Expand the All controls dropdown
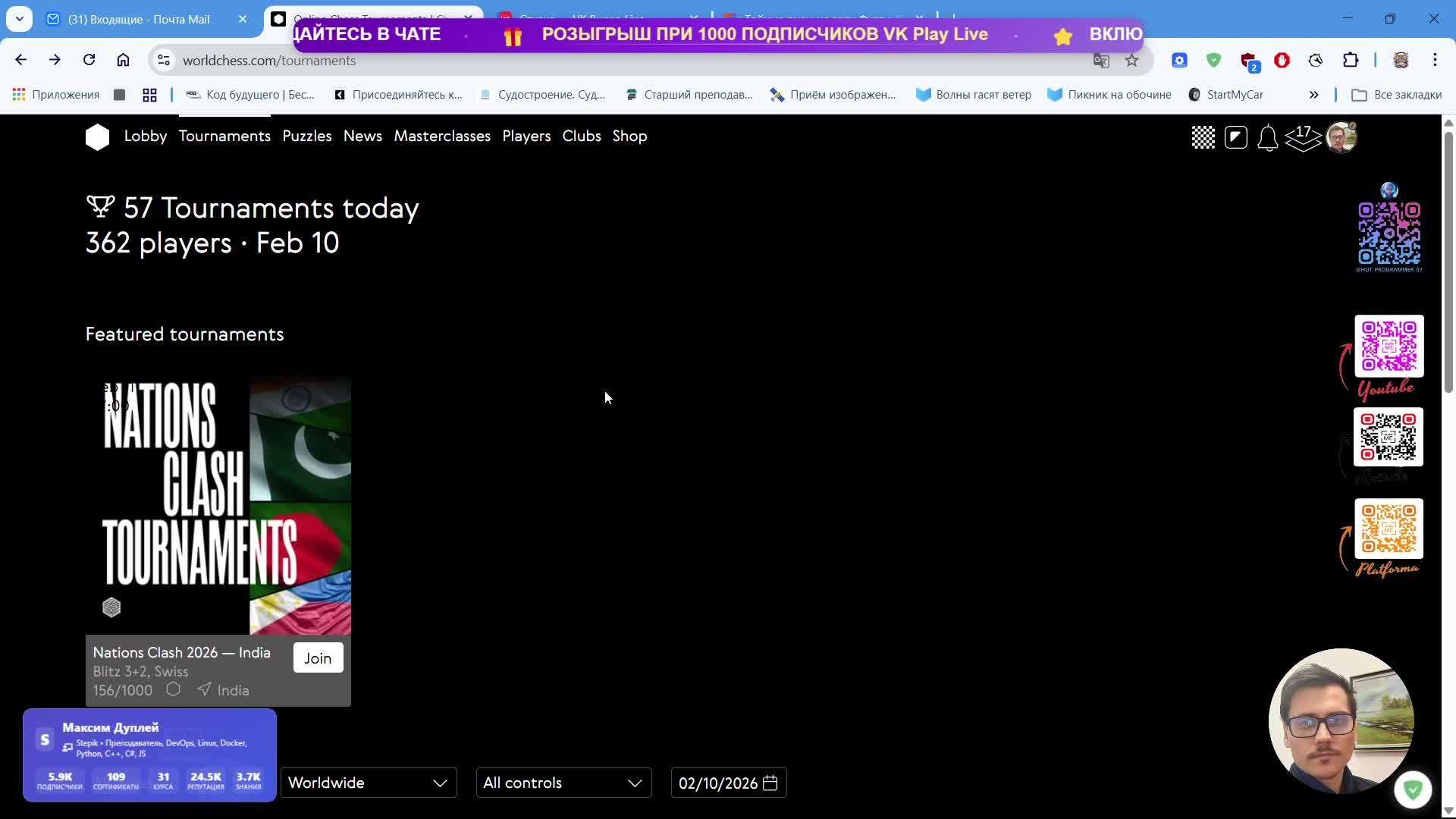The height and width of the screenshot is (819, 1456). [563, 783]
